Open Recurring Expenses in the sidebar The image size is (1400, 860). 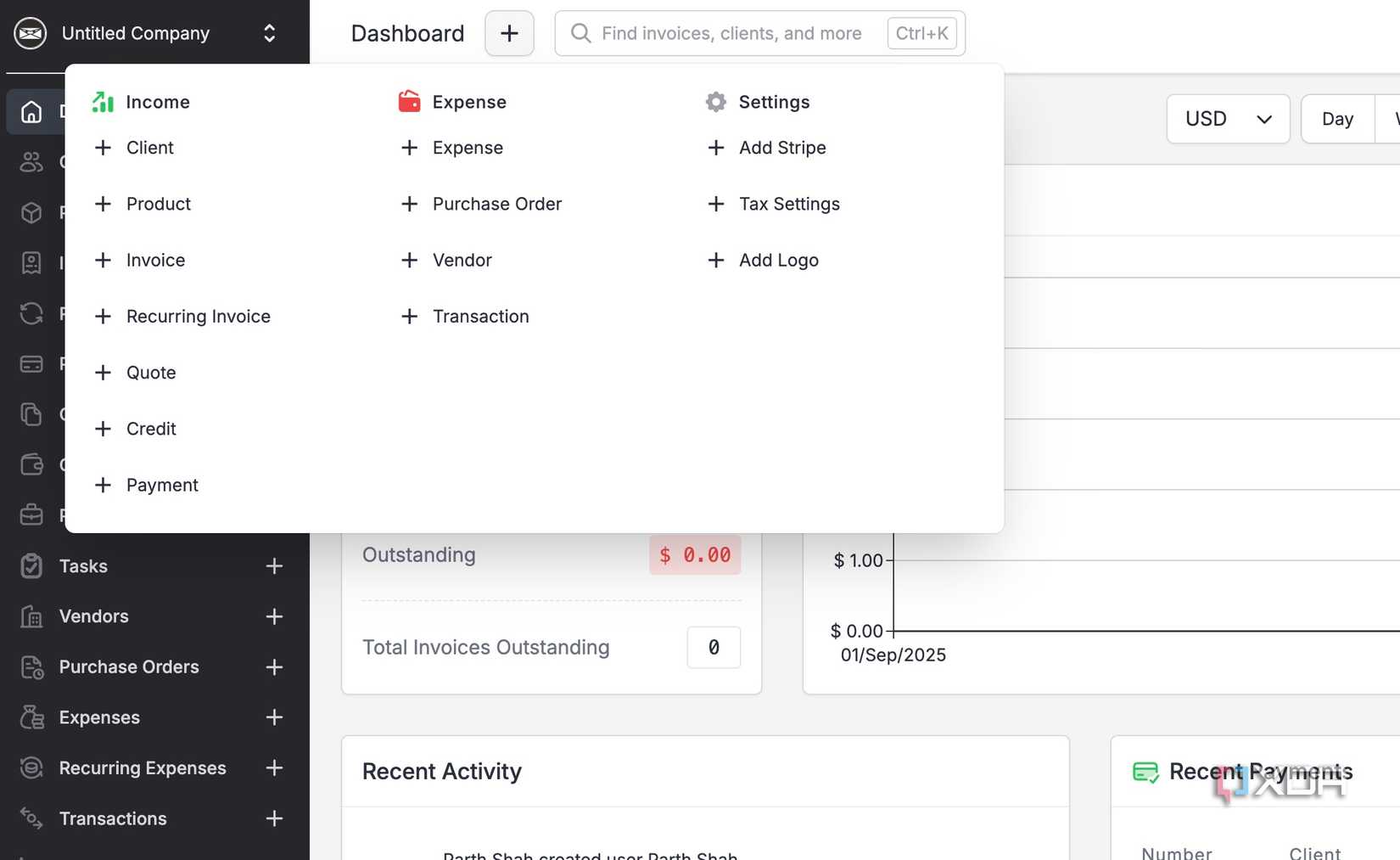[143, 768]
